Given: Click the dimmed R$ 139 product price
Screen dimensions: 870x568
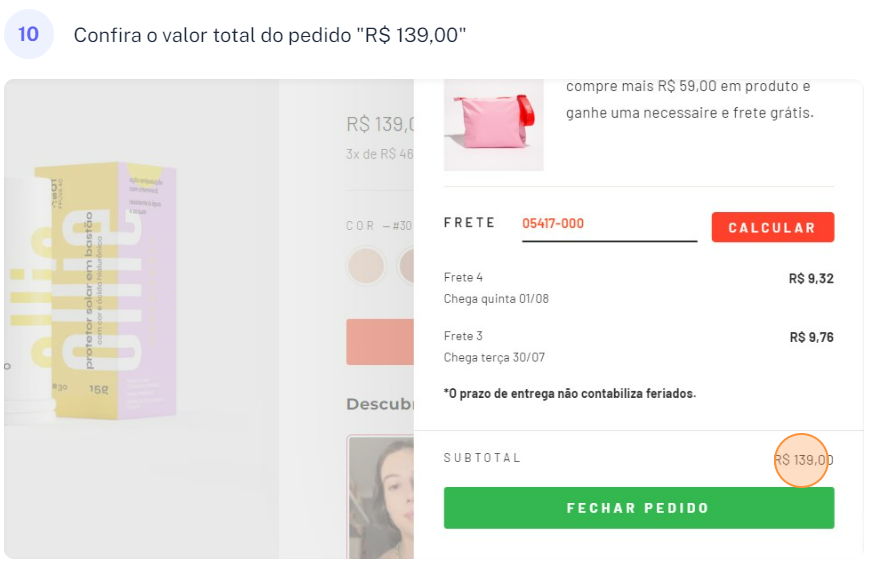Looking at the screenshot, I should [380, 124].
